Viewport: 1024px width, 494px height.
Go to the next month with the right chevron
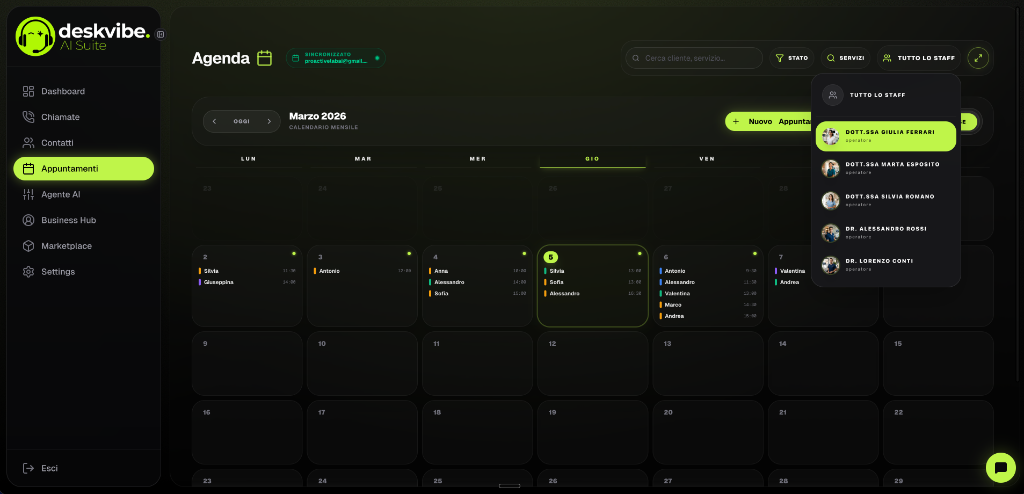coord(268,122)
